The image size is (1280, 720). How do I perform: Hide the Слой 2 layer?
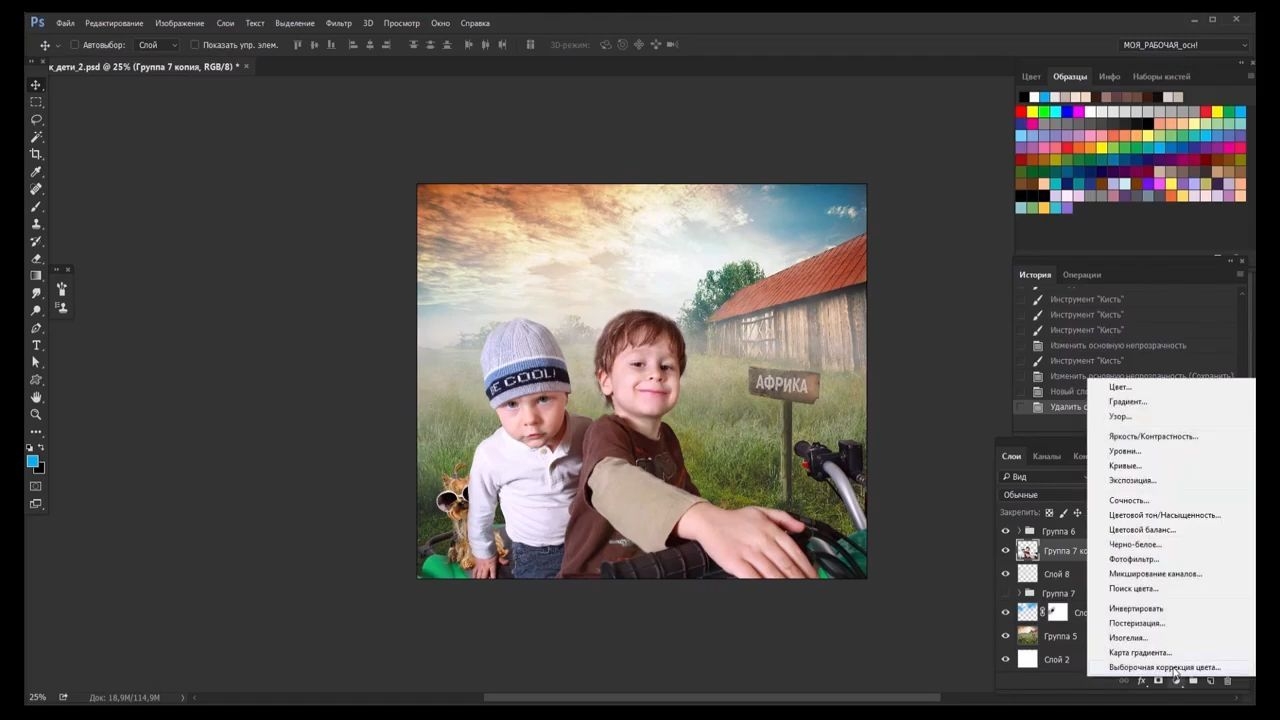point(1006,659)
